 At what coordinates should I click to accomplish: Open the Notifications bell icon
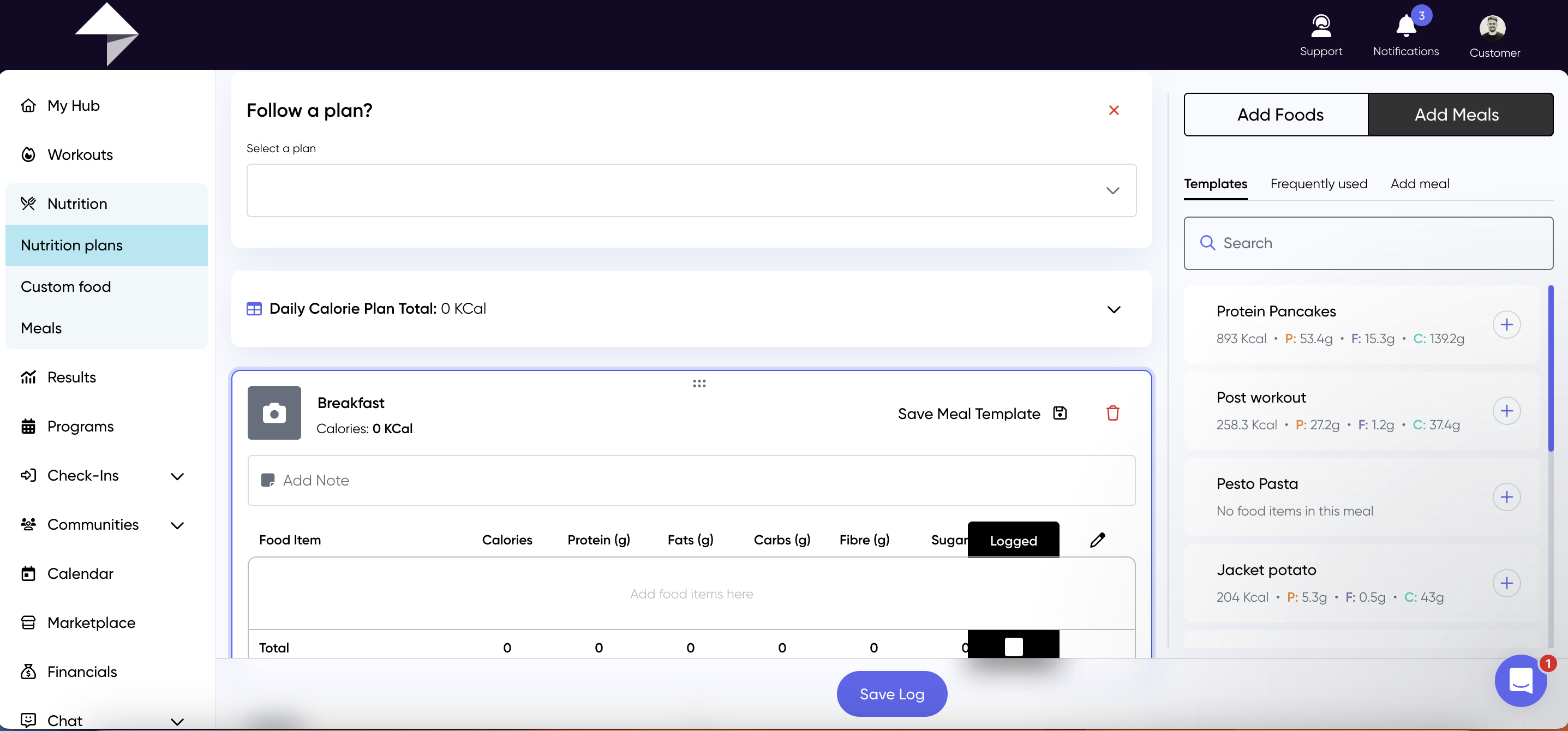click(x=1406, y=26)
